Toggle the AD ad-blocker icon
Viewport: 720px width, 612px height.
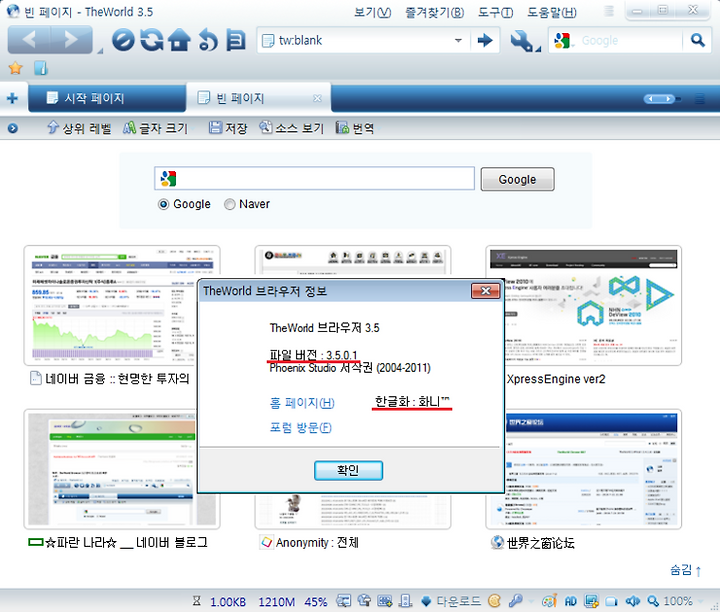coord(570,601)
